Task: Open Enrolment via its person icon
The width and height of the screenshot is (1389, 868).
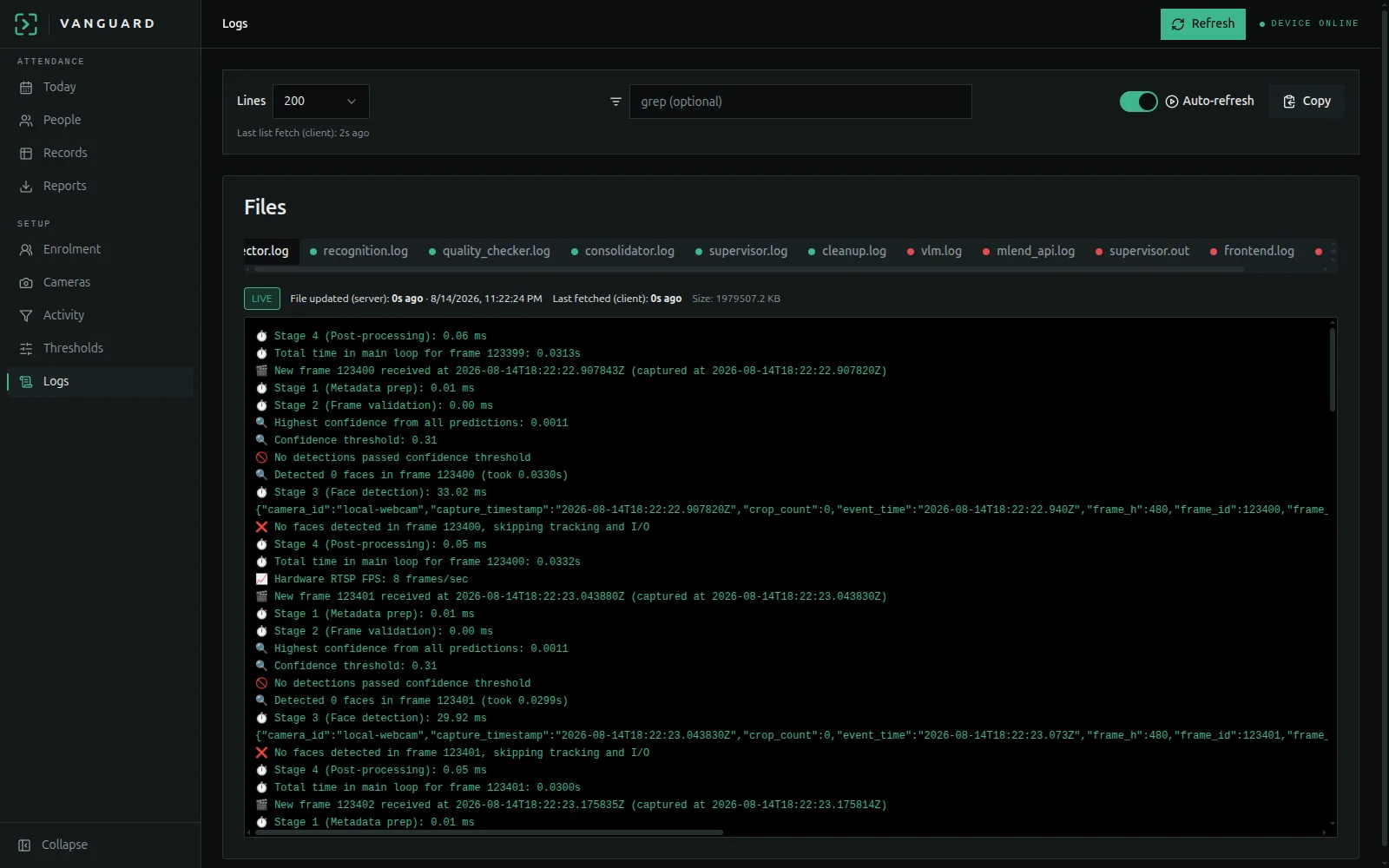Action: point(26,250)
